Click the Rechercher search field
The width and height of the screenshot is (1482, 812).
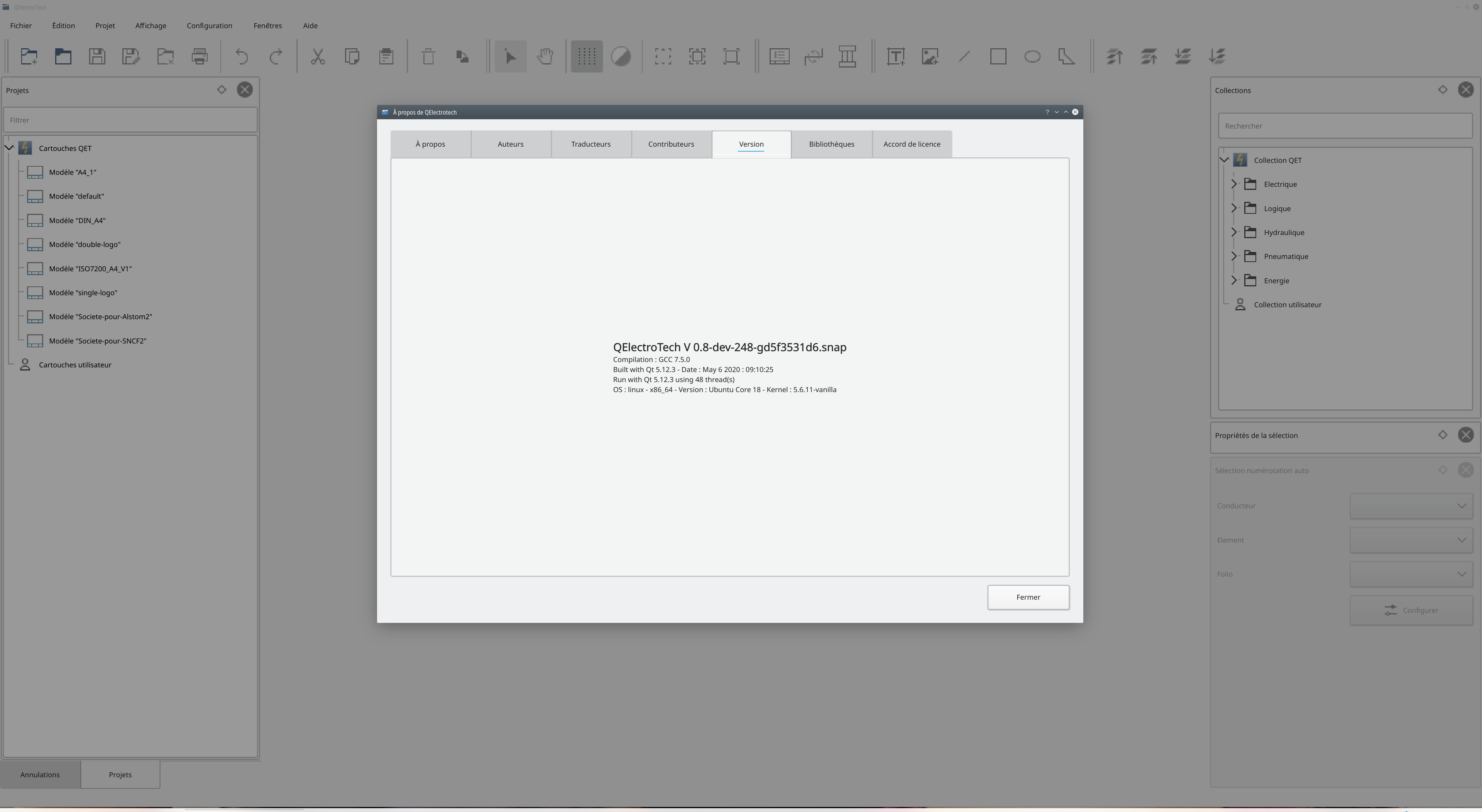click(1345, 126)
